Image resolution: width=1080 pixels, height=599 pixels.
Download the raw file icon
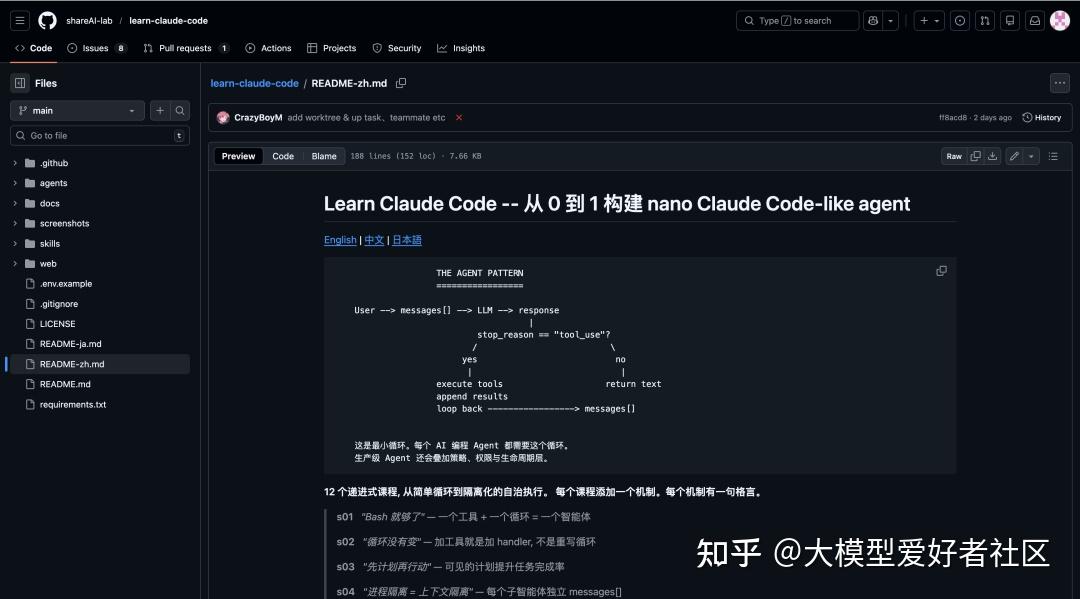tap(993, 156)
